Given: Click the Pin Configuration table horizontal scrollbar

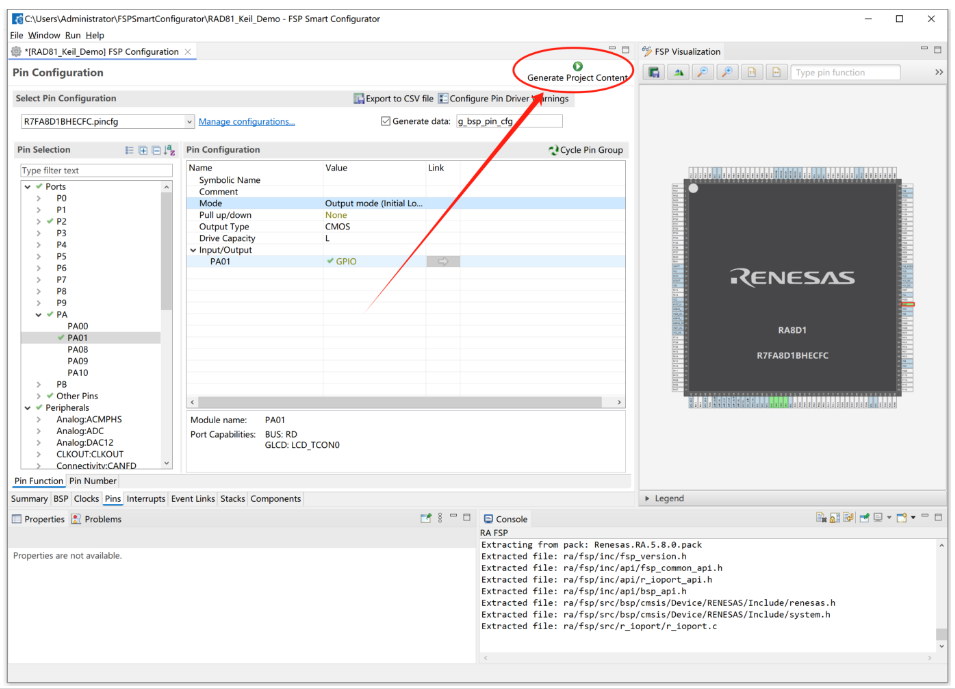Looking at the screenshot, I should 400,402.
